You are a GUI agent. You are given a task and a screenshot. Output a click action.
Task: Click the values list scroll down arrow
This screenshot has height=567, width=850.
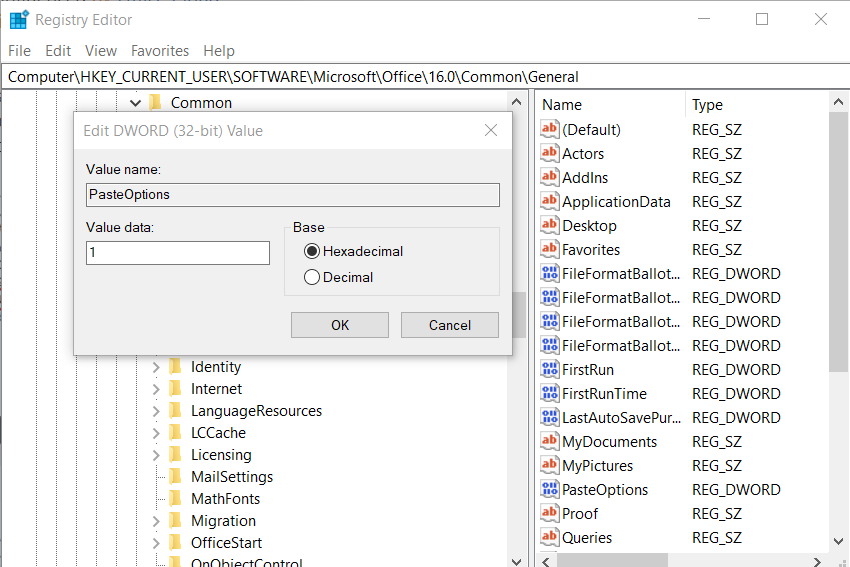pyautogui.click(x=838, y=541)
